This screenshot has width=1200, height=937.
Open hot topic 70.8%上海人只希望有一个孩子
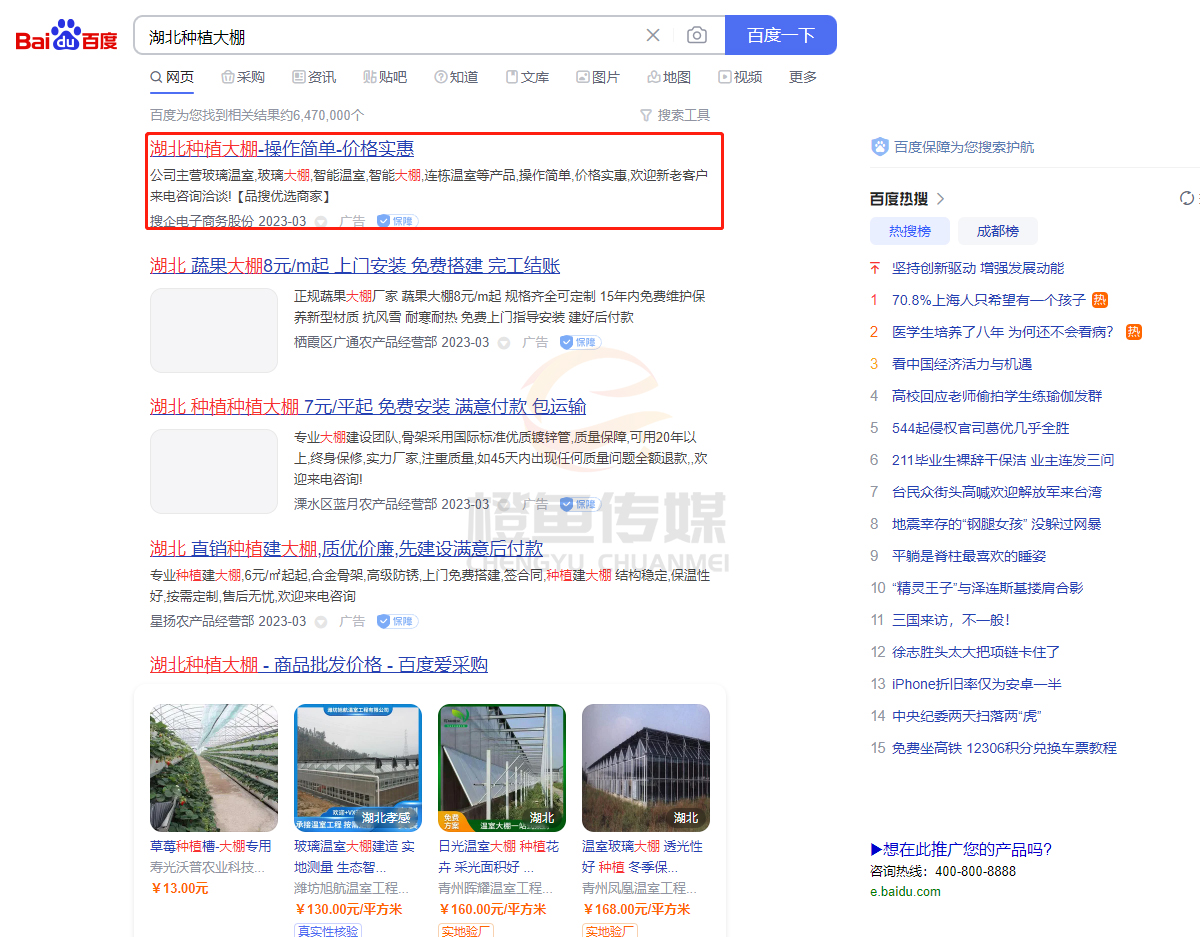tap(989, 300)
